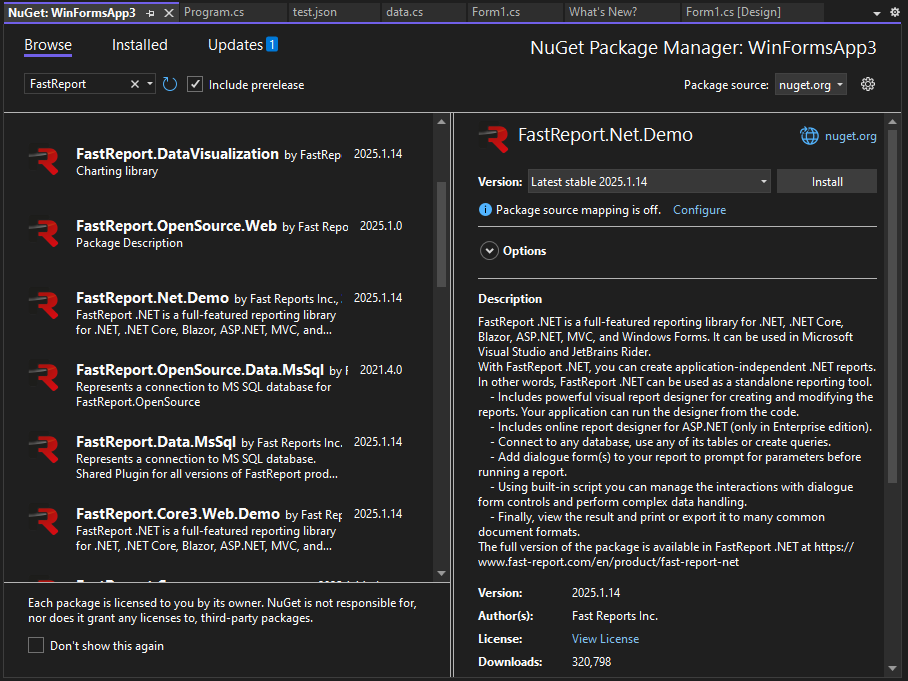The width and height of the screenshot is (908, 681).
Task: Toggle Include prerelease checkbox
Action: pos(195,85)
